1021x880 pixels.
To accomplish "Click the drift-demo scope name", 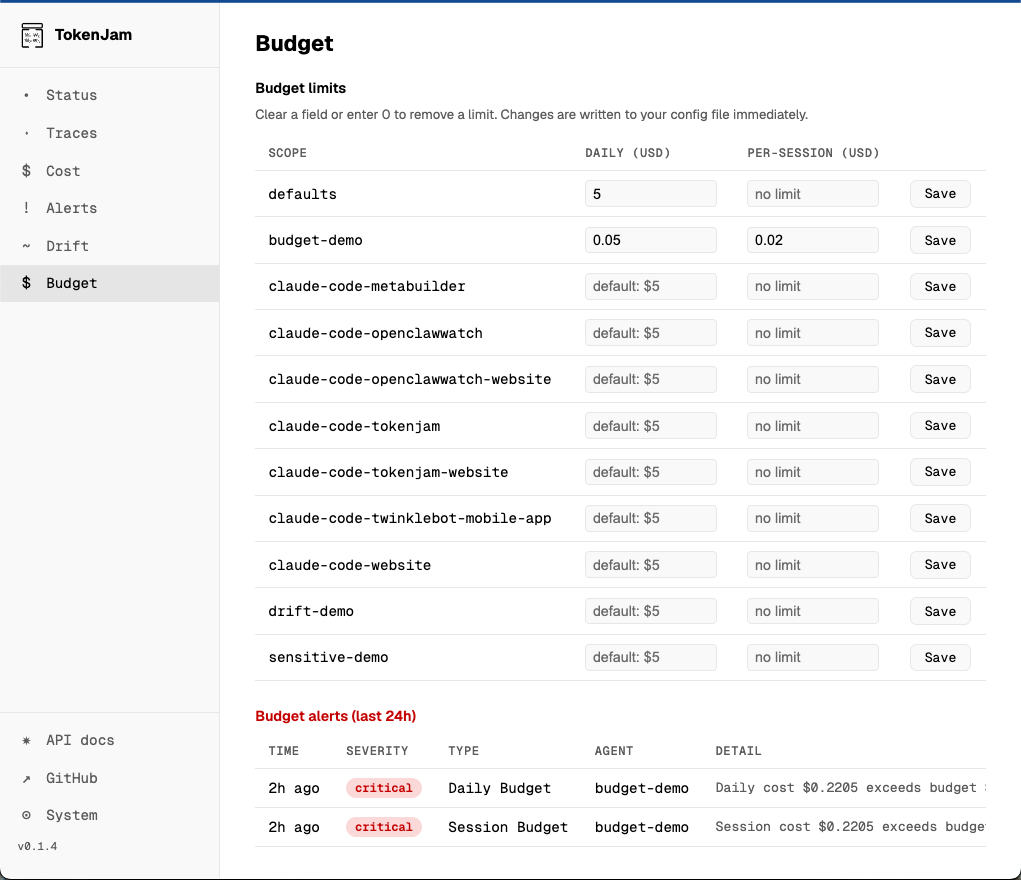I will point(311,611).
